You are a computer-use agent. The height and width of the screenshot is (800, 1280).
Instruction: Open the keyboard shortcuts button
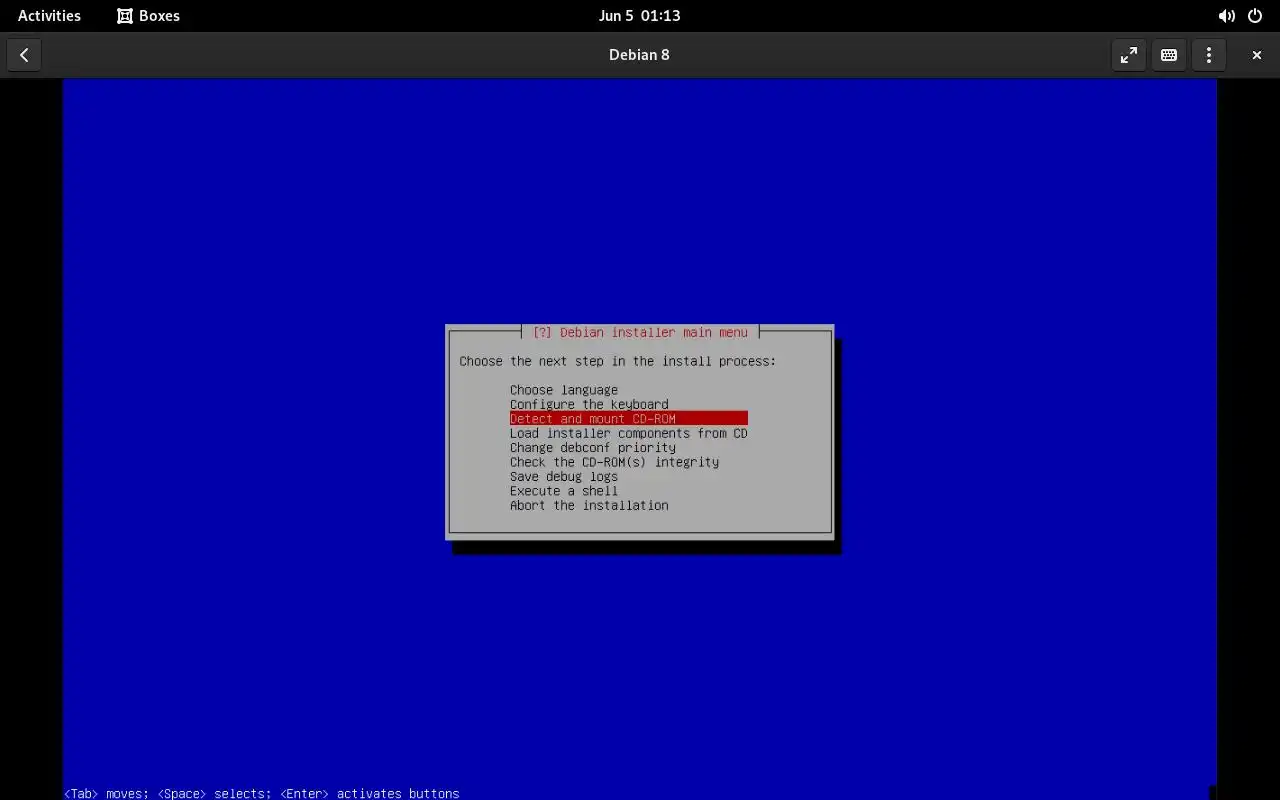(1169, 55)
